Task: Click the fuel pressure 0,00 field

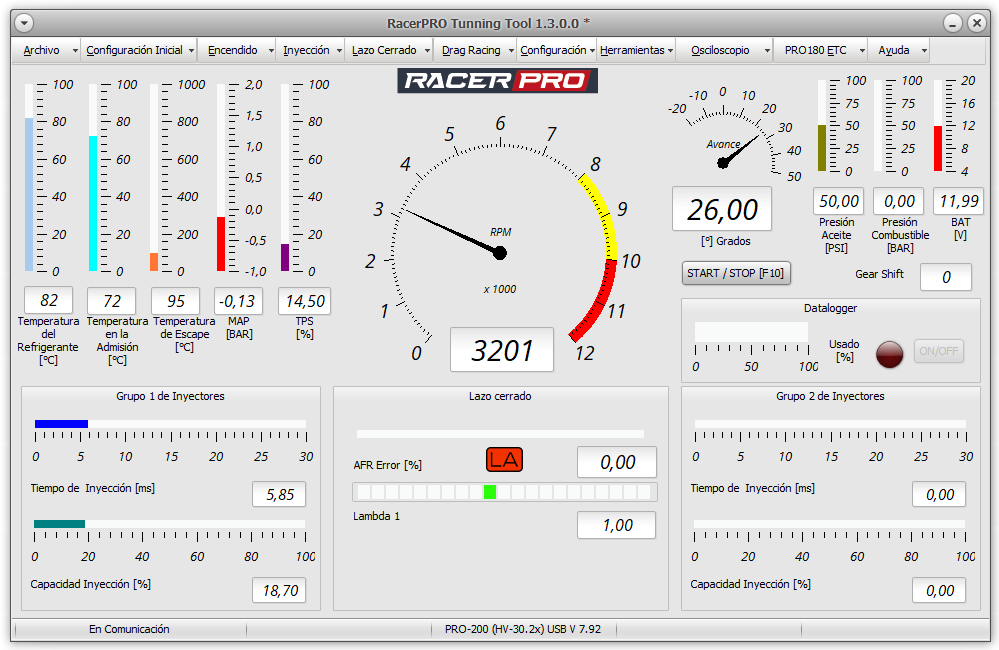Action: click(899, 201)
